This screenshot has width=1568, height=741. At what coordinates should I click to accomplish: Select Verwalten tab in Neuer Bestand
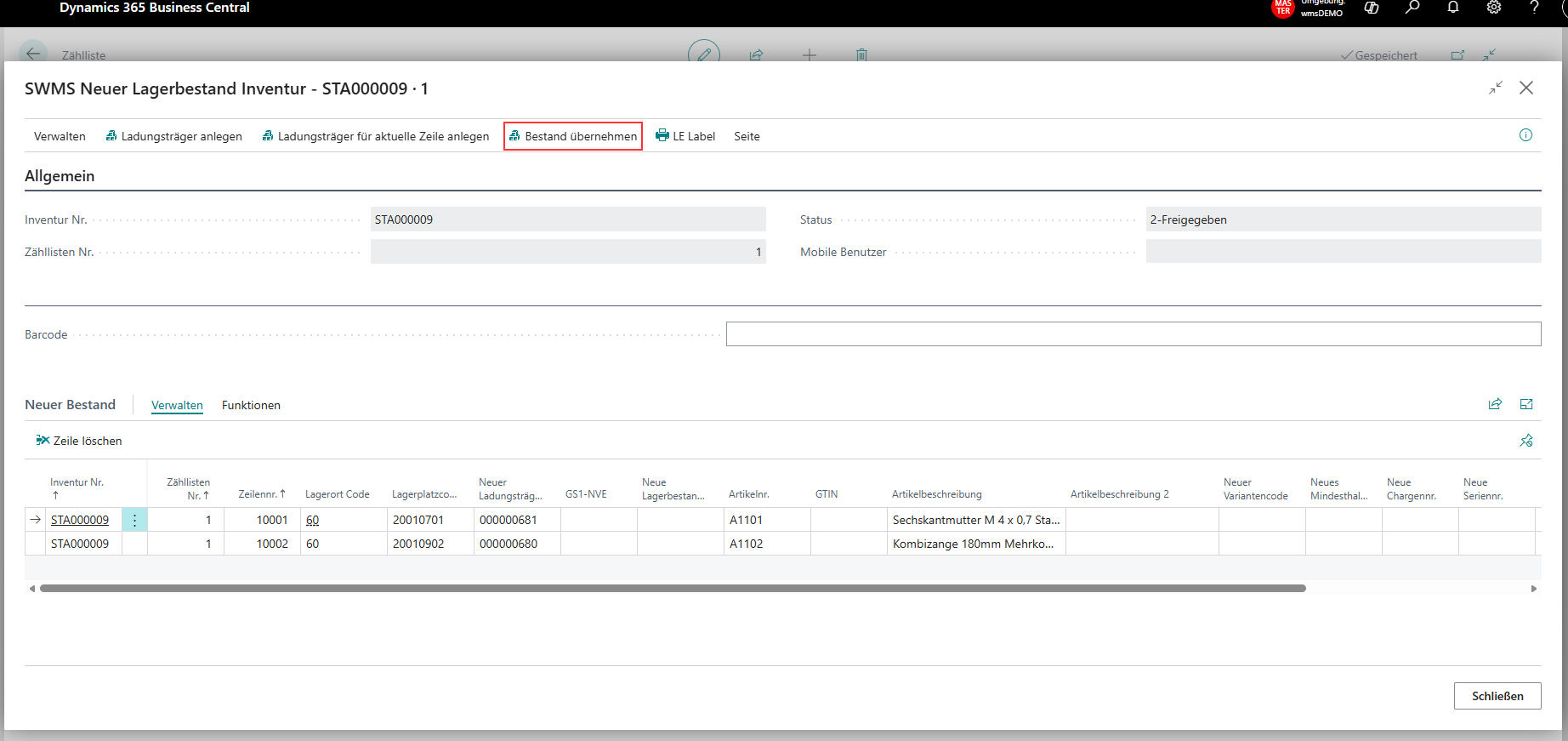pos(177,405)
